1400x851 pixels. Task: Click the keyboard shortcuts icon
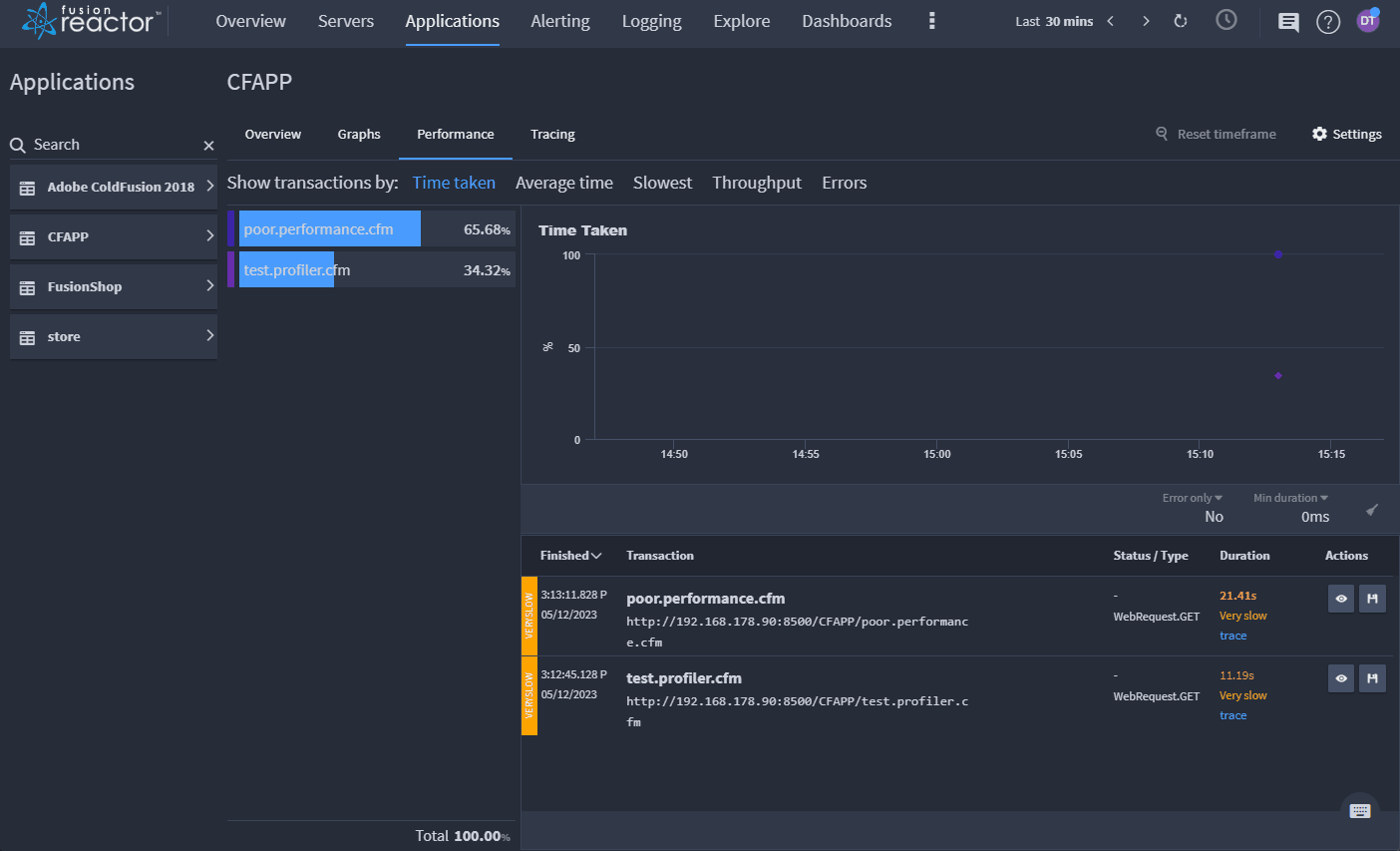[x=1360, y=810]
